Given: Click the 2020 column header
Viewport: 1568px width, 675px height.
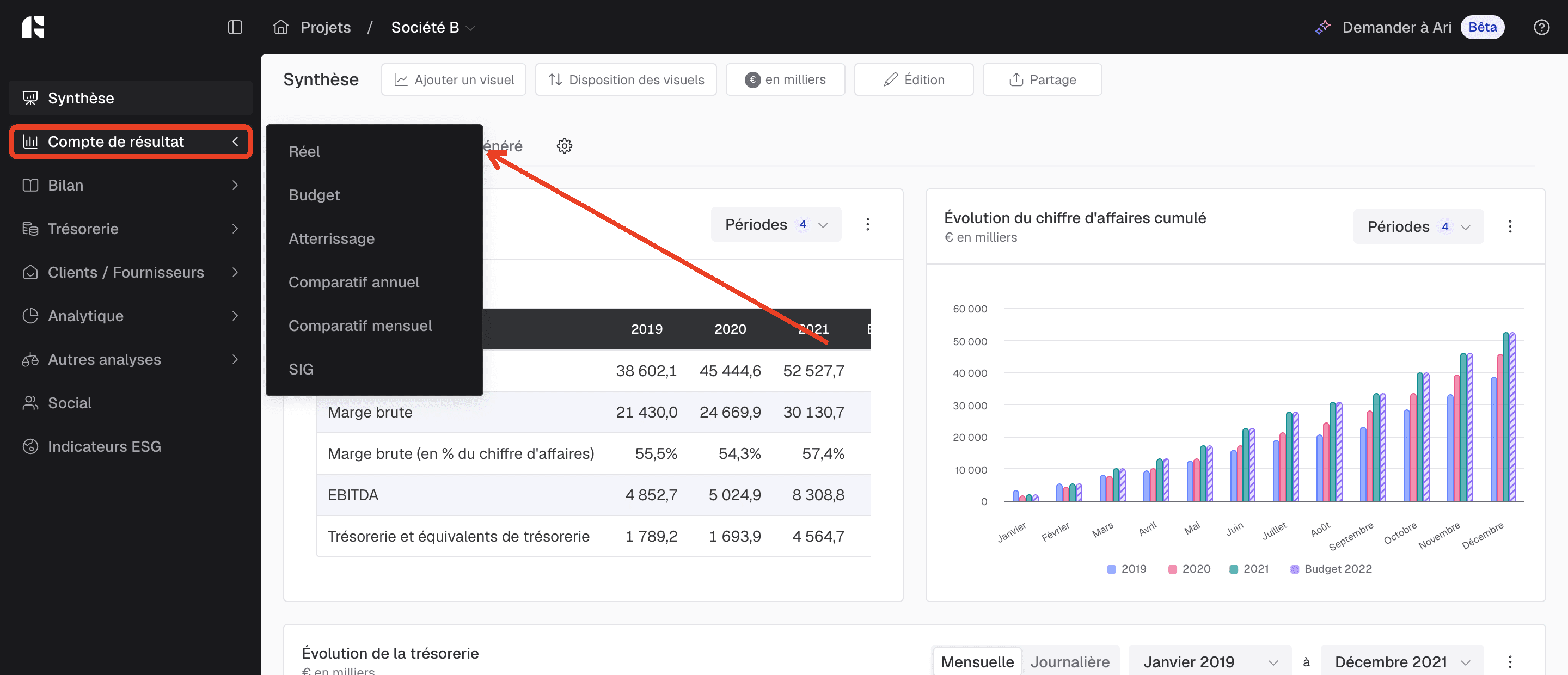Looking at the screenshot, I should (x=730, y=329).
